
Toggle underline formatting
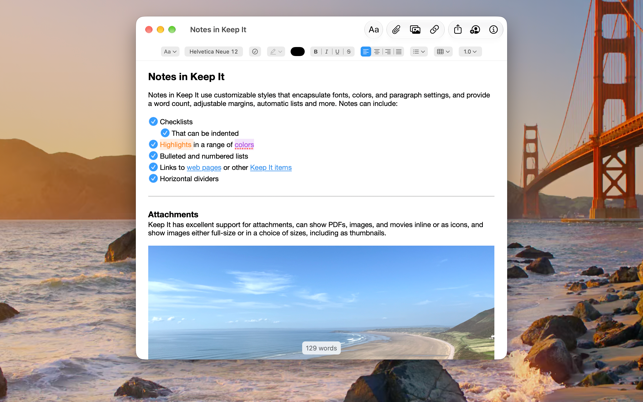[x=337, y=52]
